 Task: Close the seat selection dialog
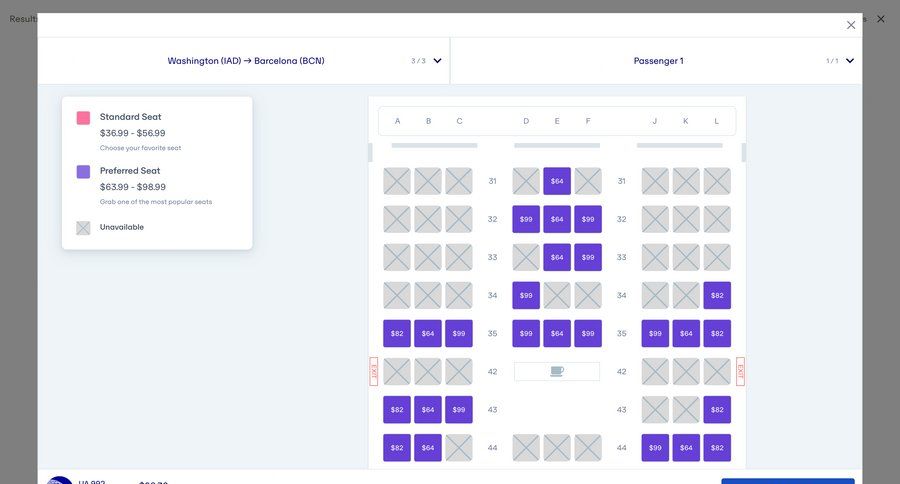click(851, 25)
